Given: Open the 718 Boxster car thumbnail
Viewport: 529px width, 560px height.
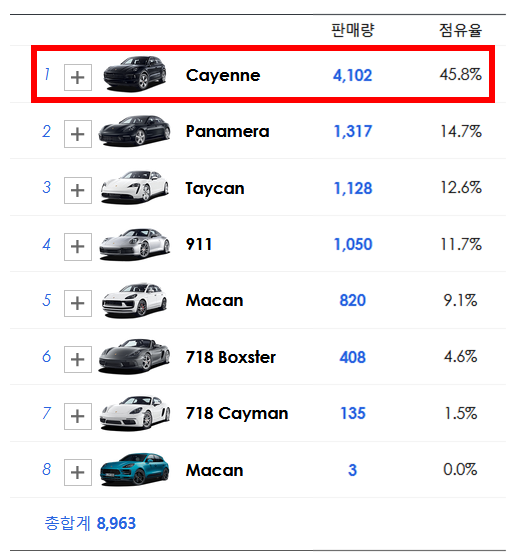Looking at the screenshot, I should (x=134, y=356).
